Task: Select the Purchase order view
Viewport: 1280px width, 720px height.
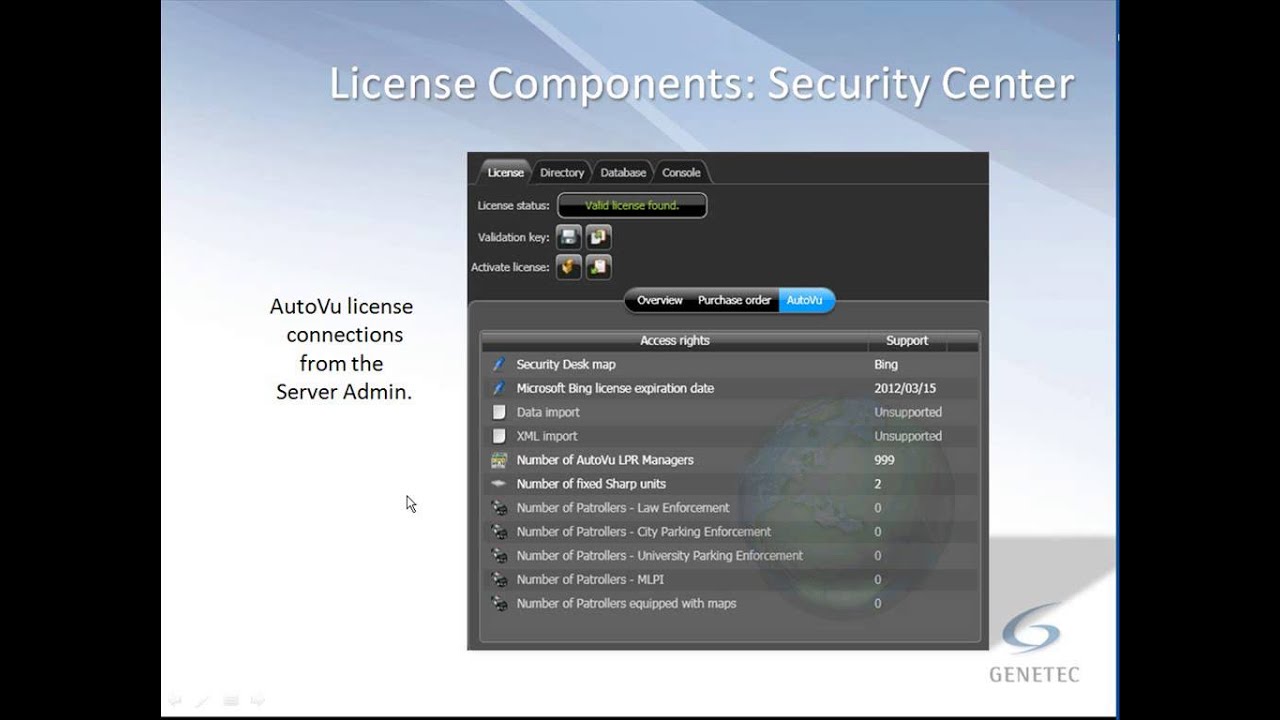Action: 734,300
